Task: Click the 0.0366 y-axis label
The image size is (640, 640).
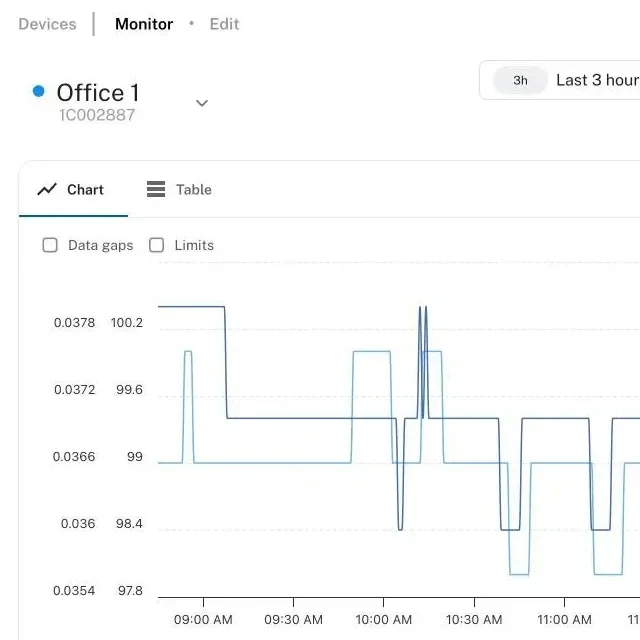Action: [x=74, y=457]
